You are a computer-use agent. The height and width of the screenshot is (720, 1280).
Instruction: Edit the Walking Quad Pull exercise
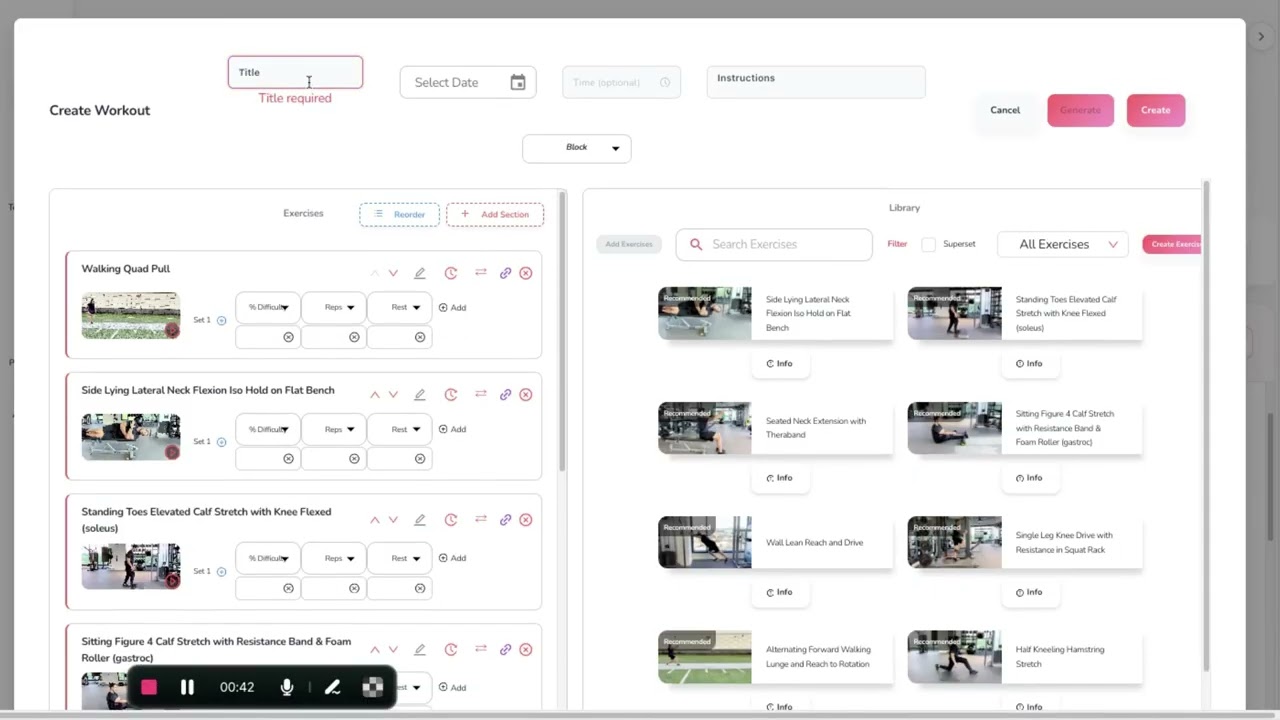420,273
